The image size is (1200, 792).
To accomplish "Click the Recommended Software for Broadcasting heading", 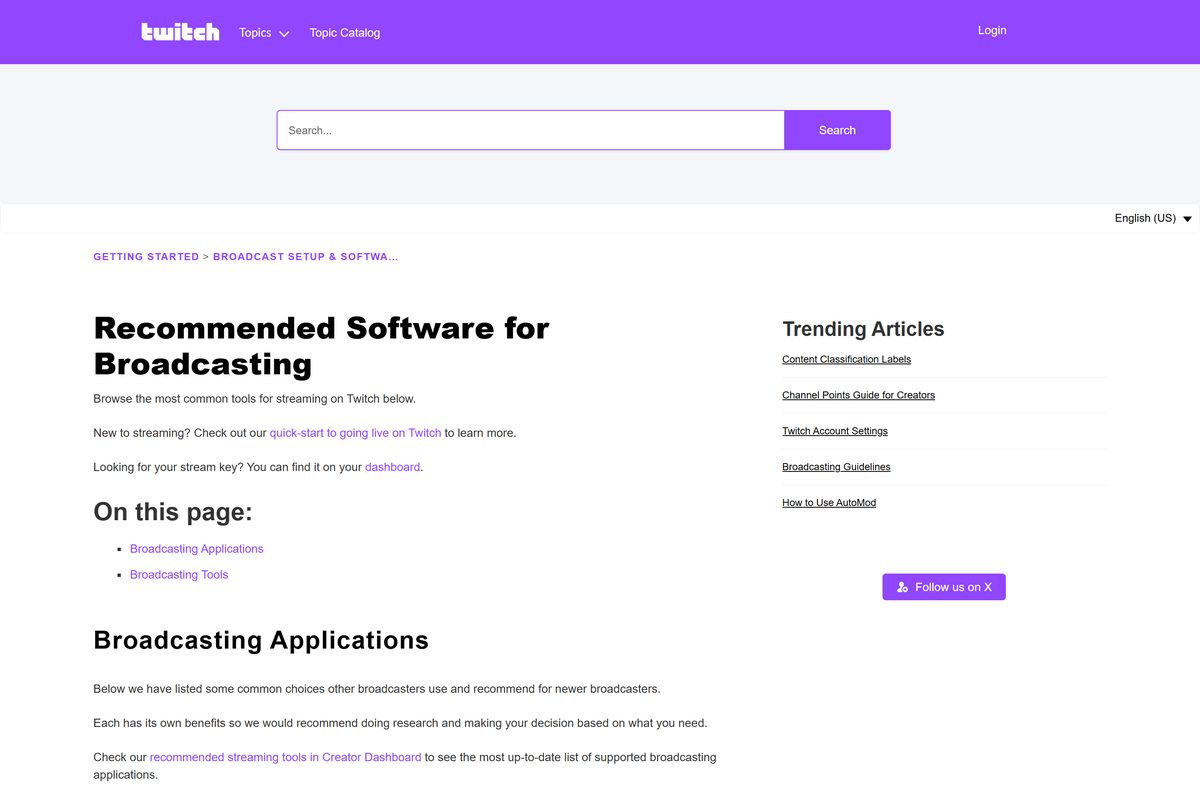I will tap(321, 345).
